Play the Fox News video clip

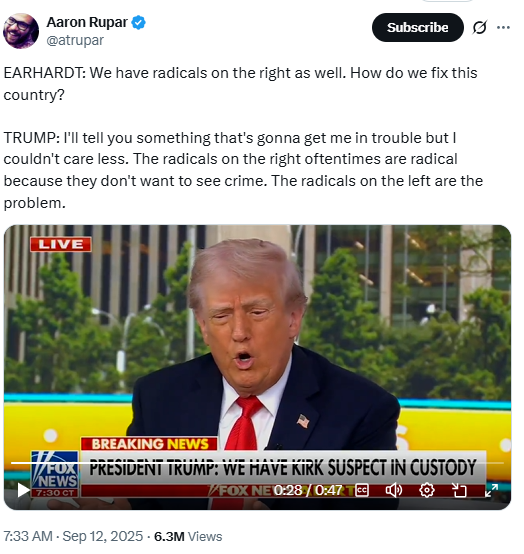click(x=23, y=490)
